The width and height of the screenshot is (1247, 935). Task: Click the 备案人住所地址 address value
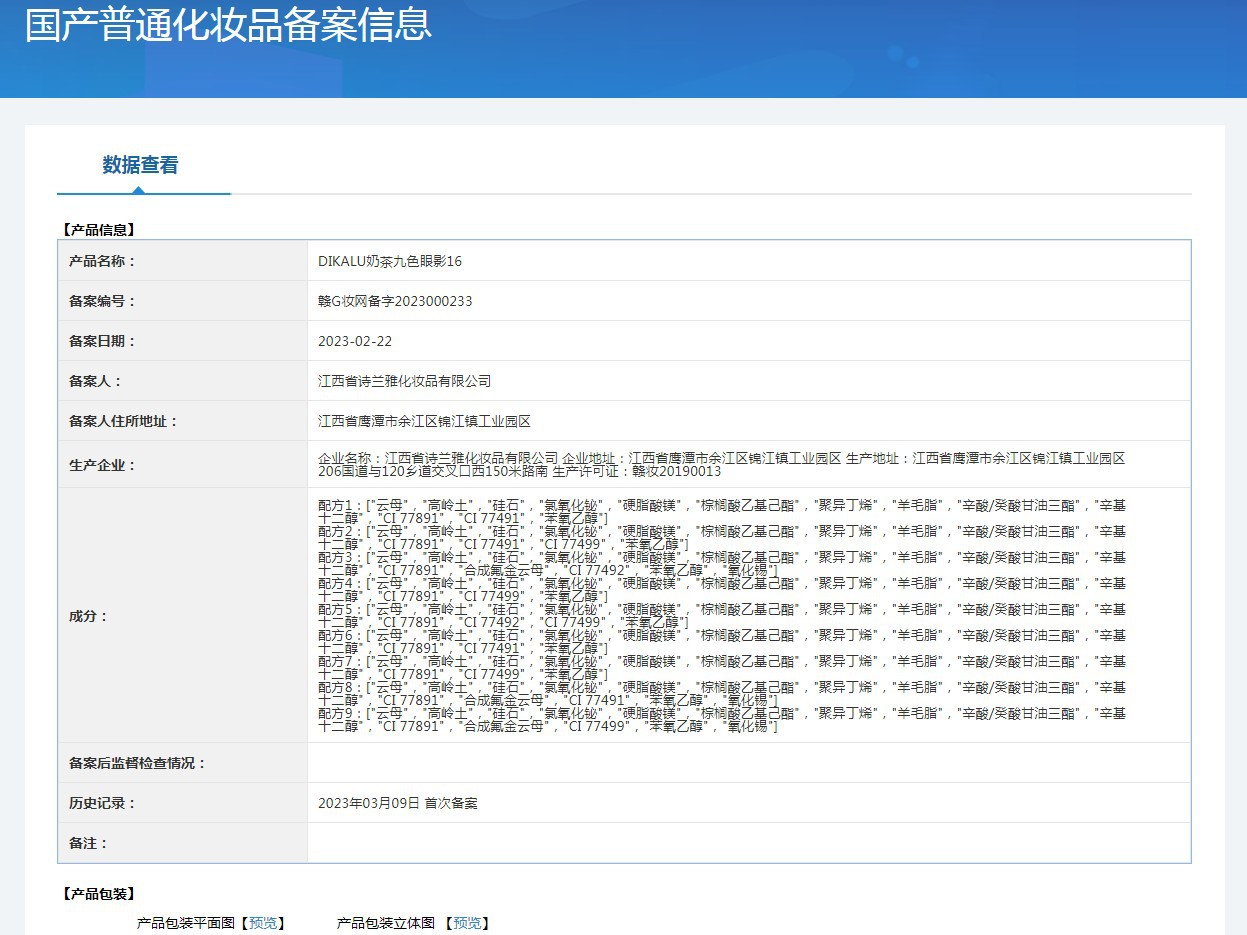[x=424, y=421]
